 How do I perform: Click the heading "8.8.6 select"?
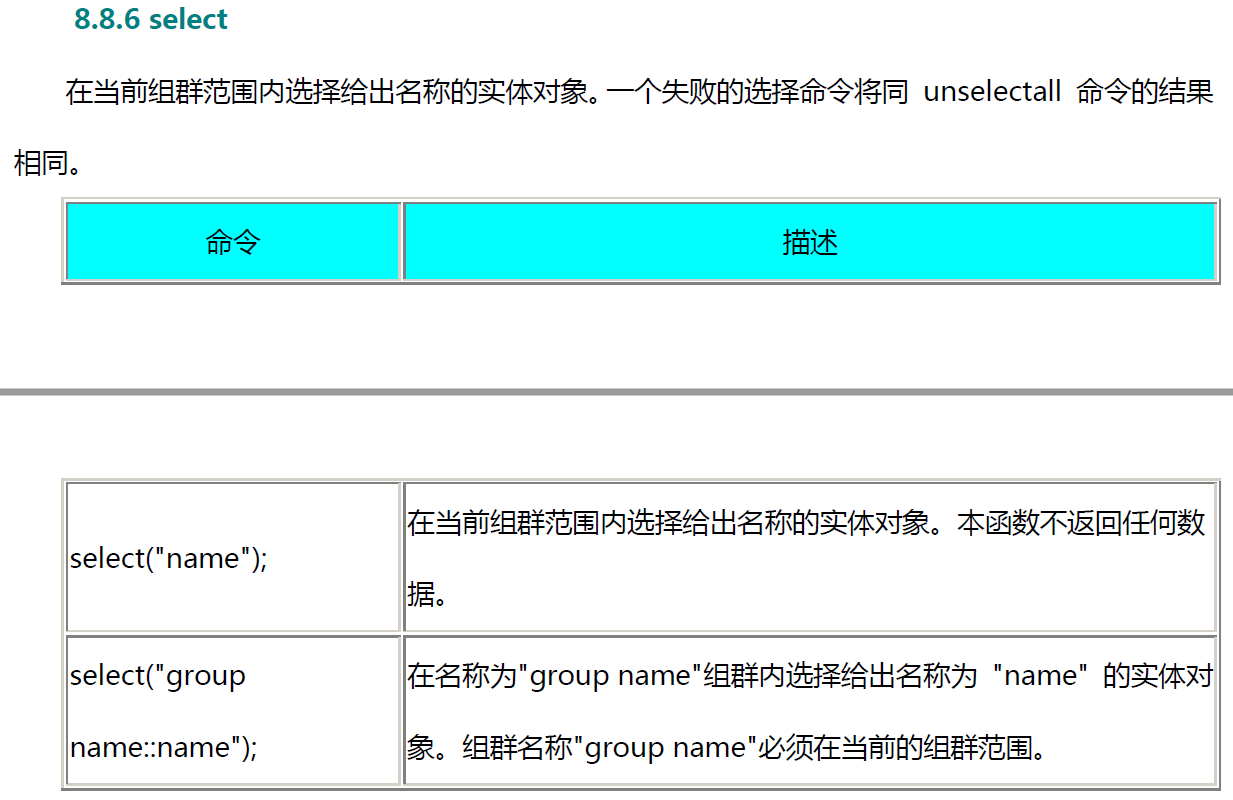click(x=148, y=19)
